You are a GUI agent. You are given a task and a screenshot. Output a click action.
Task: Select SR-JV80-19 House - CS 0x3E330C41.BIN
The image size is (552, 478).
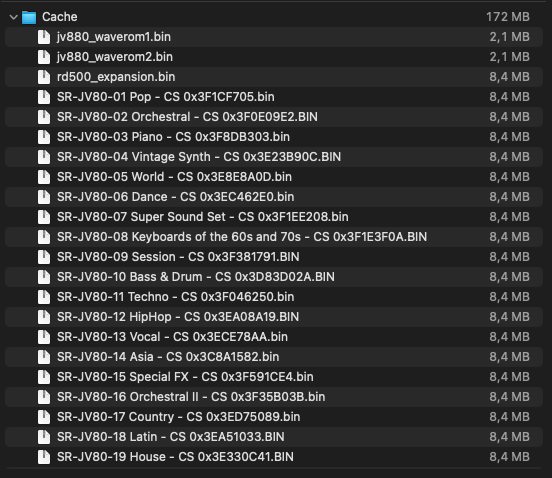point(175,457)
